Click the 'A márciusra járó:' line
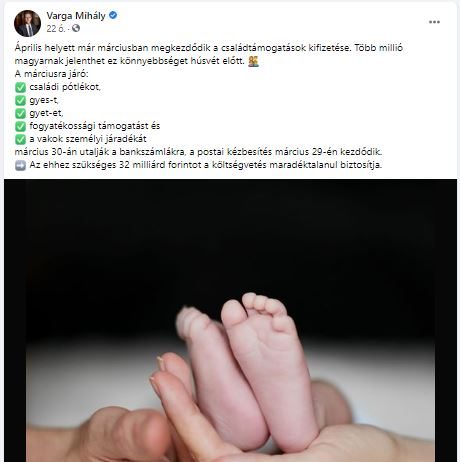Screen dimensions: 460x462 [x=52, y=74]
